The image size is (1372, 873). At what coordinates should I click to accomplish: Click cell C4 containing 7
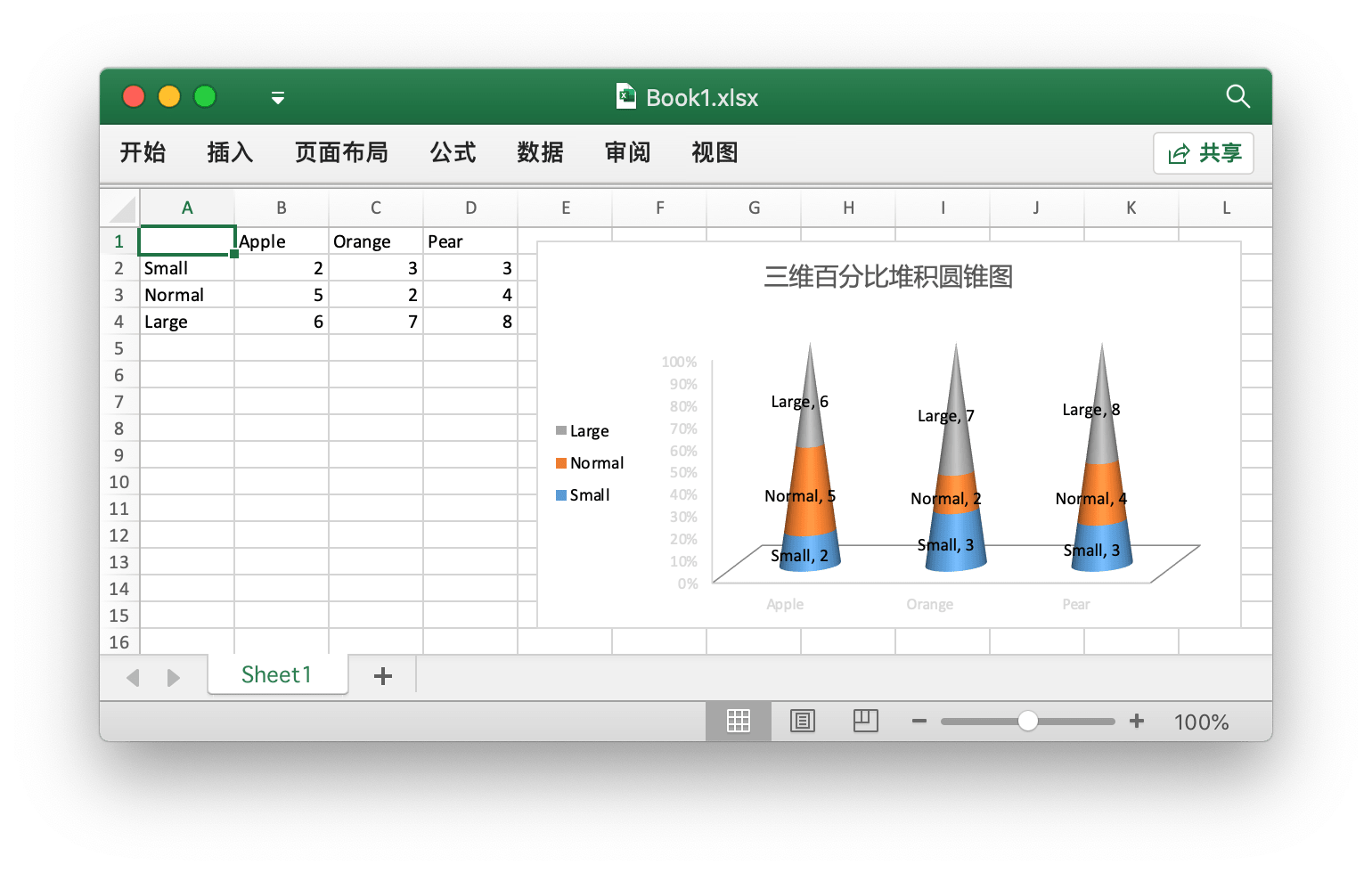(376, 322)
